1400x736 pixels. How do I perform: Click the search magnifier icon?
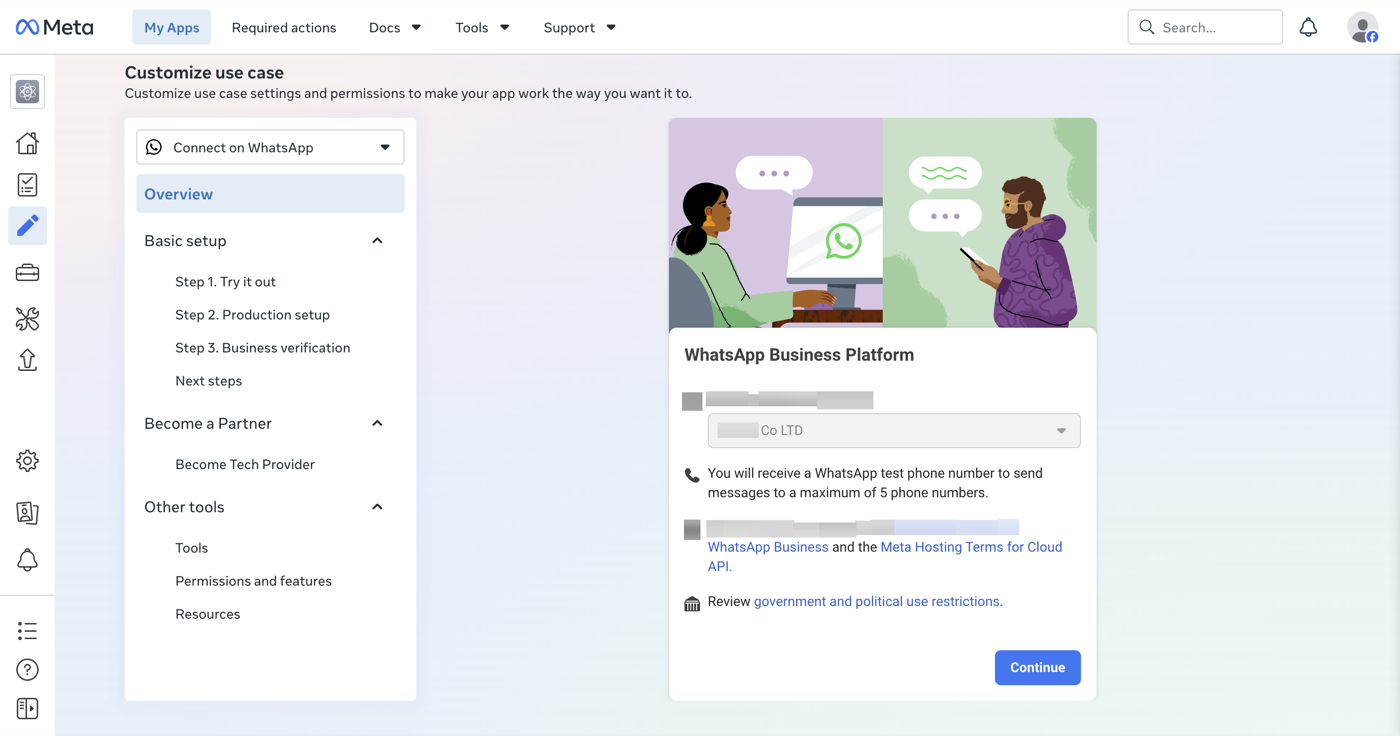tap(1147, 27)
